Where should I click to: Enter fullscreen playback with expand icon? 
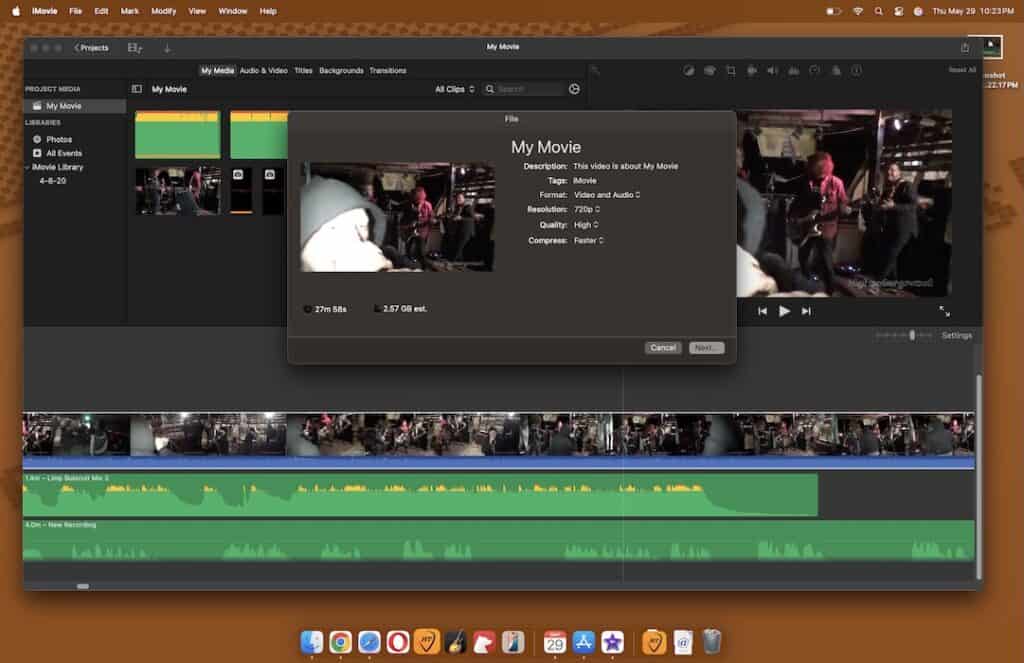(944, 311)
